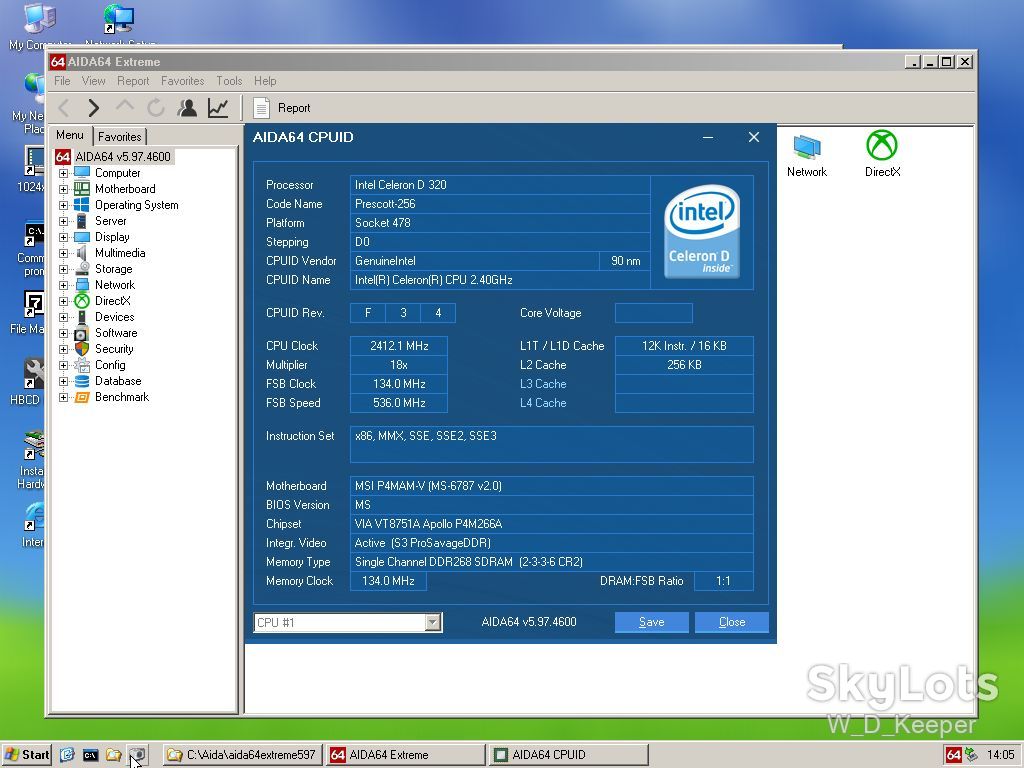Click the Back arrow in AIDA64 toolbar
Image resolution: width=1024 pixels, height=768 pixels.
tap(64, 108)
